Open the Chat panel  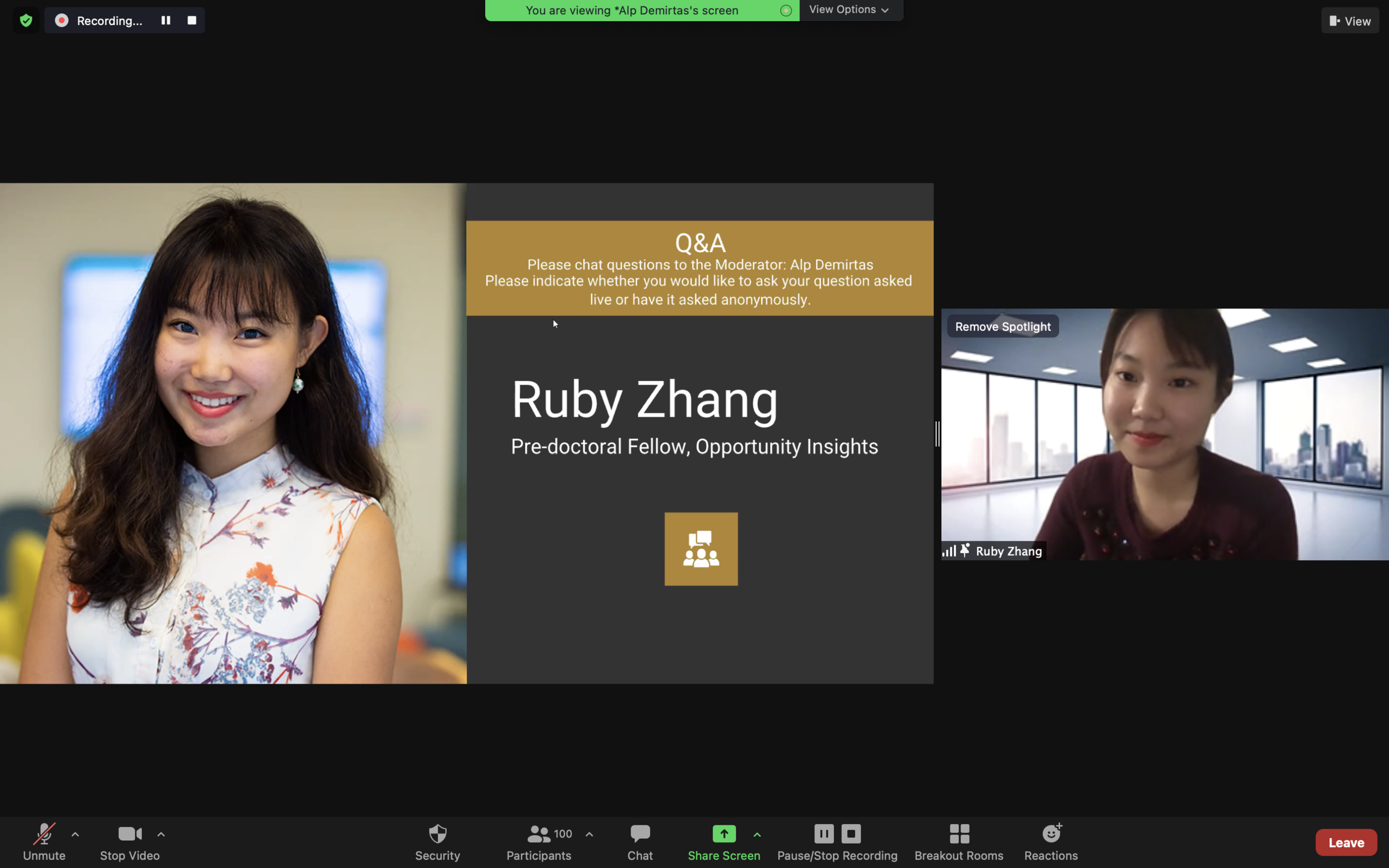pos(639,842)
